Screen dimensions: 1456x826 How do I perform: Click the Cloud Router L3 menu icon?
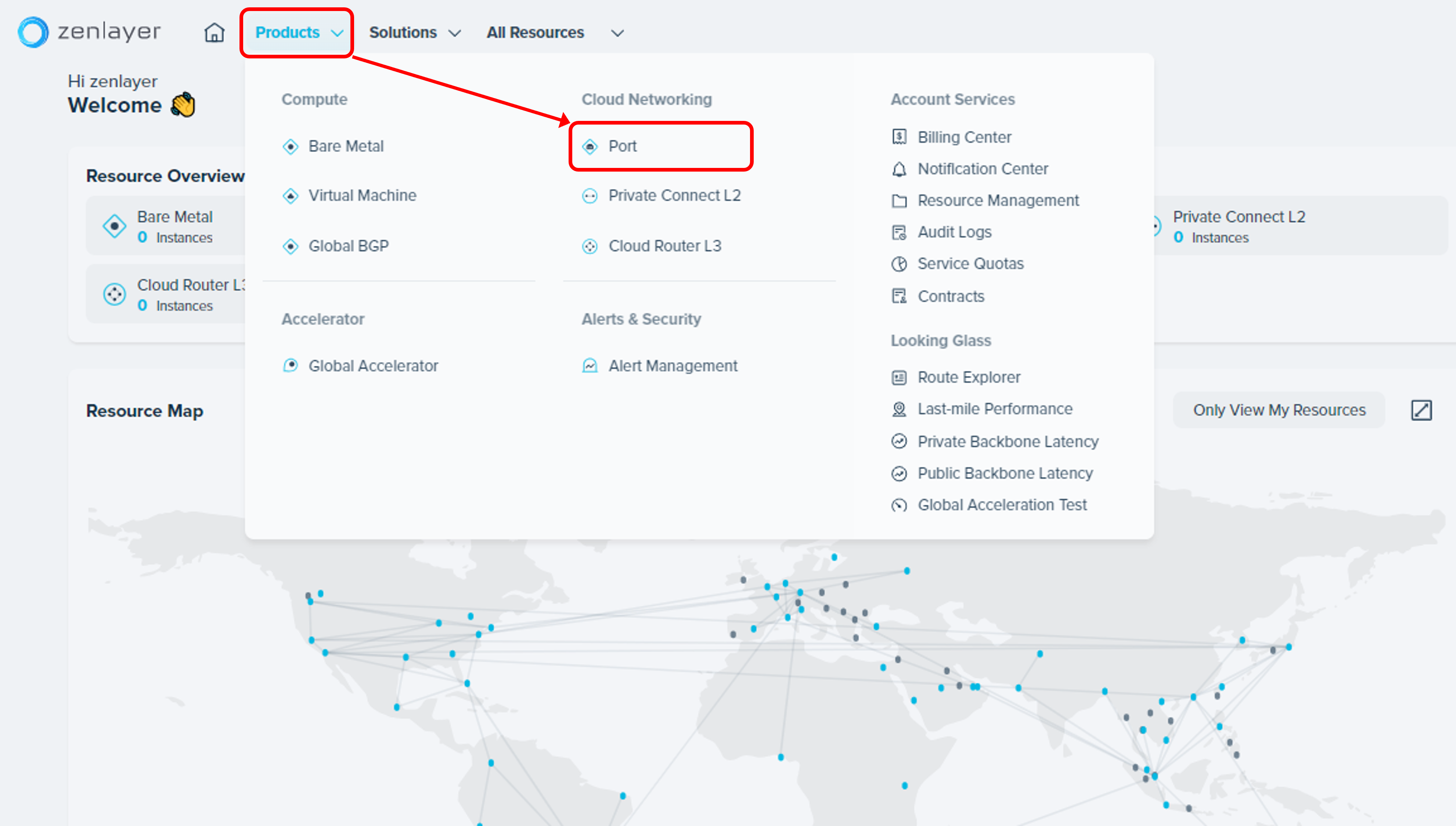point(590,246)
